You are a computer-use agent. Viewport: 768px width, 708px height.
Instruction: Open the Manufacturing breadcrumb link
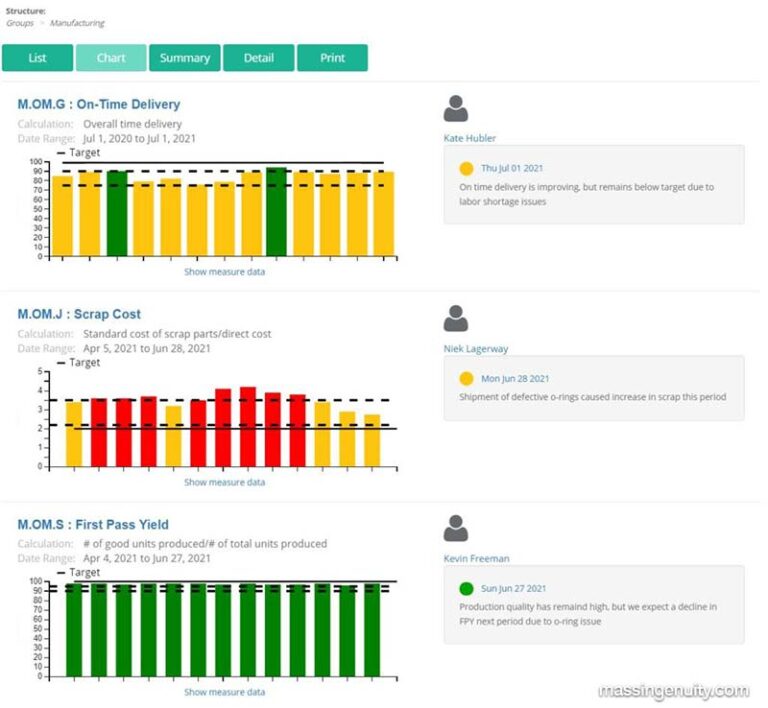(x=77, y=23)
